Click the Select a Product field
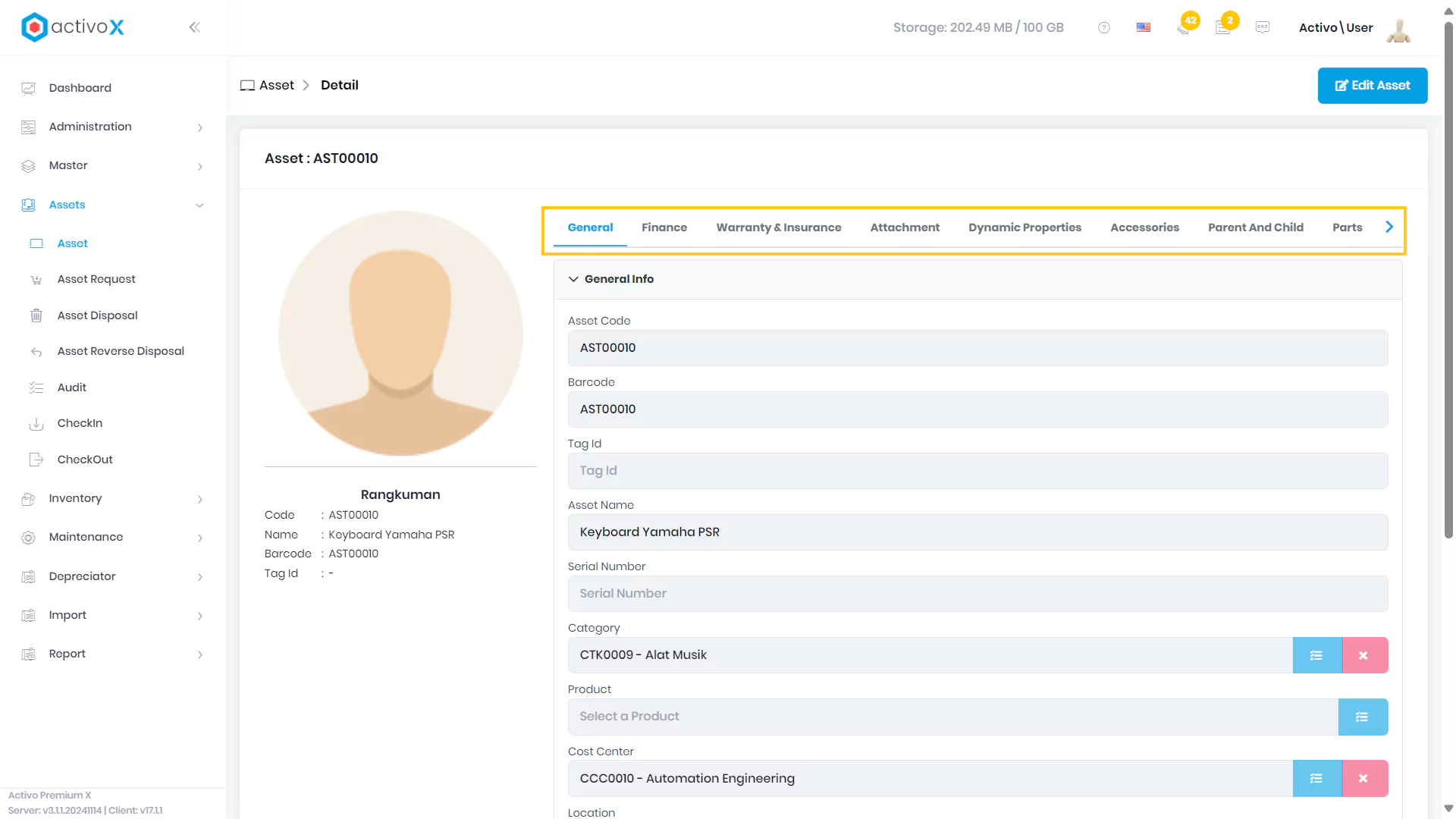1456x819 pixels. tap(952, 717)
